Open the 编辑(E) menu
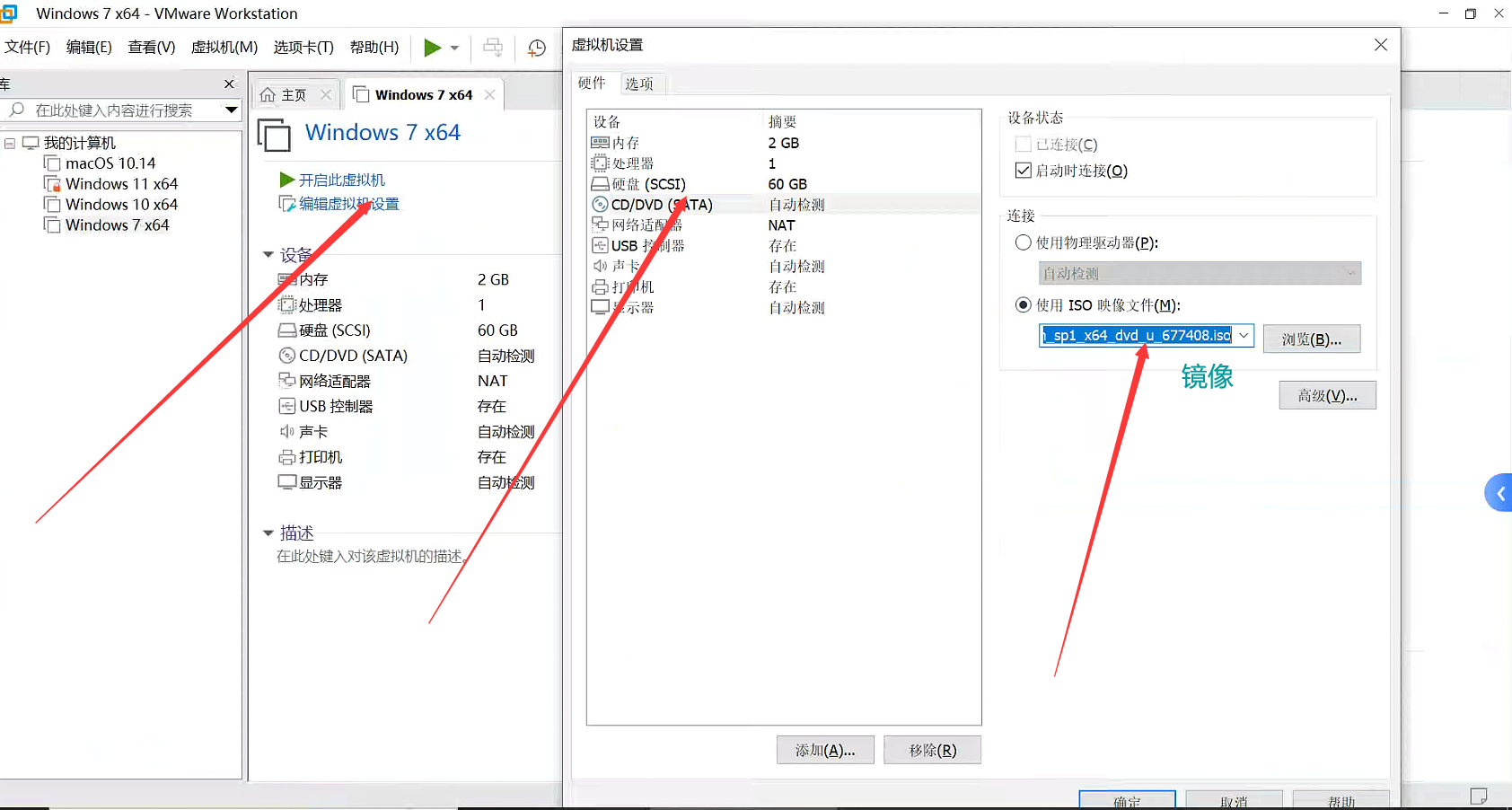This screenshot has height=810, width=1512. [89, 48]
